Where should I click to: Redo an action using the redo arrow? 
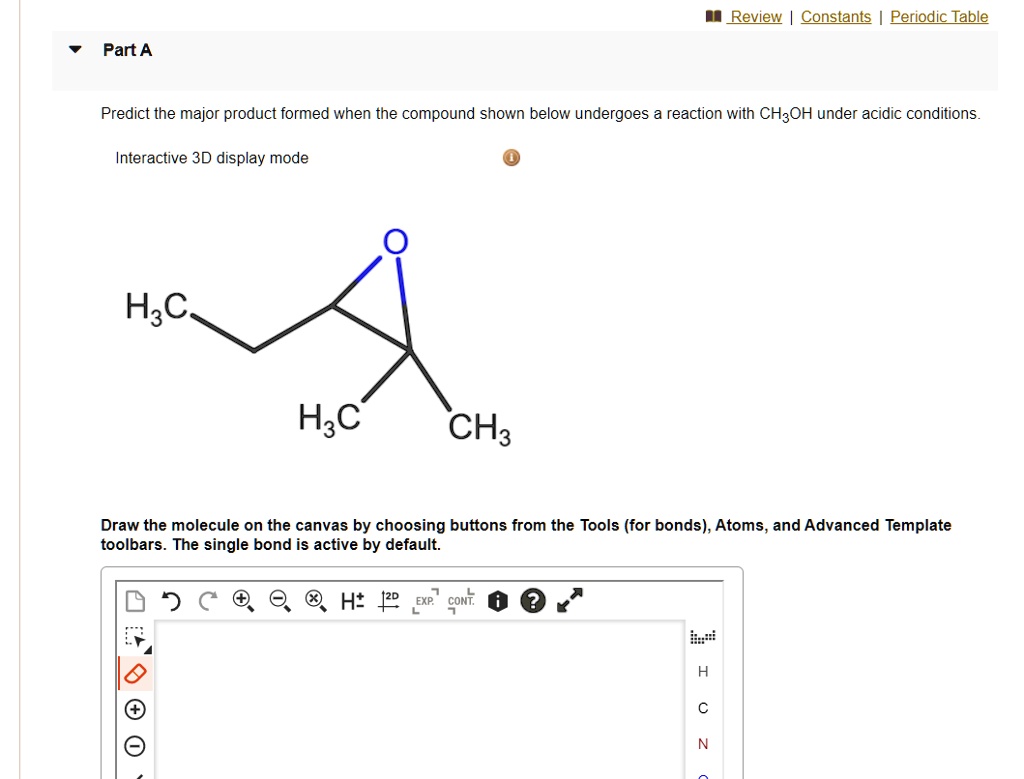coord(206,602)
